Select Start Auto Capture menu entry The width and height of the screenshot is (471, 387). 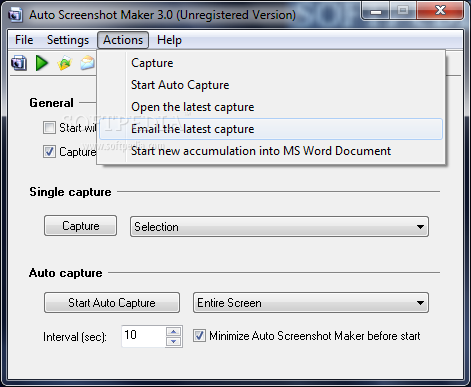click(x=271, y=85)
